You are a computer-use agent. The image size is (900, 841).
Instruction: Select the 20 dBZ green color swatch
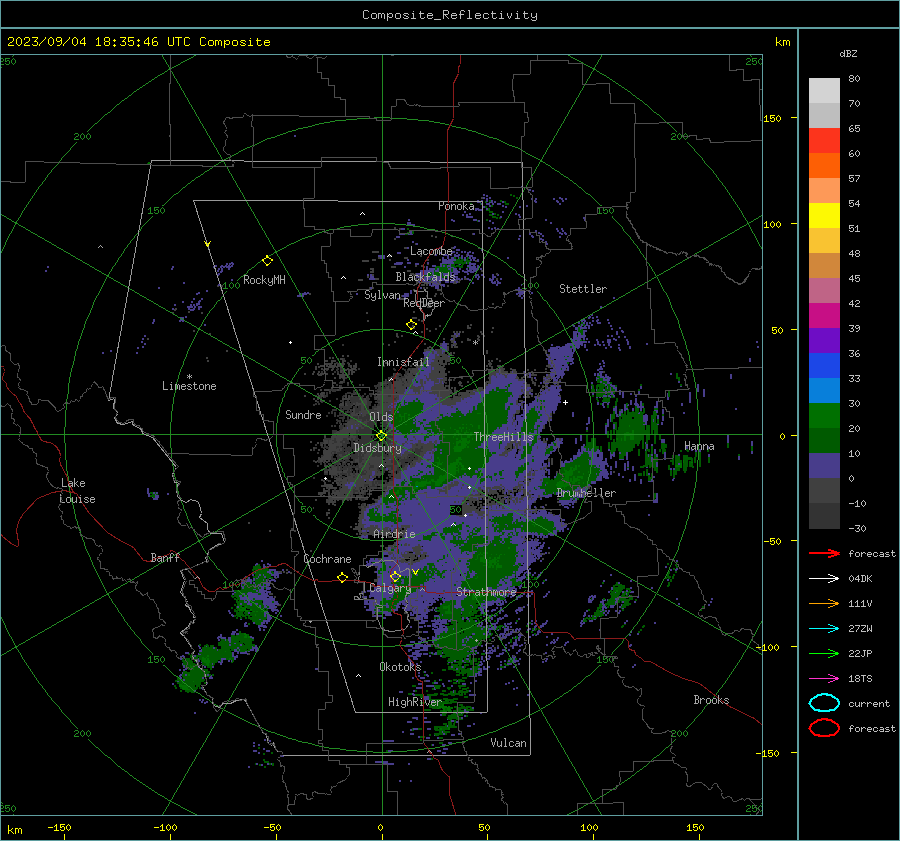824,440
